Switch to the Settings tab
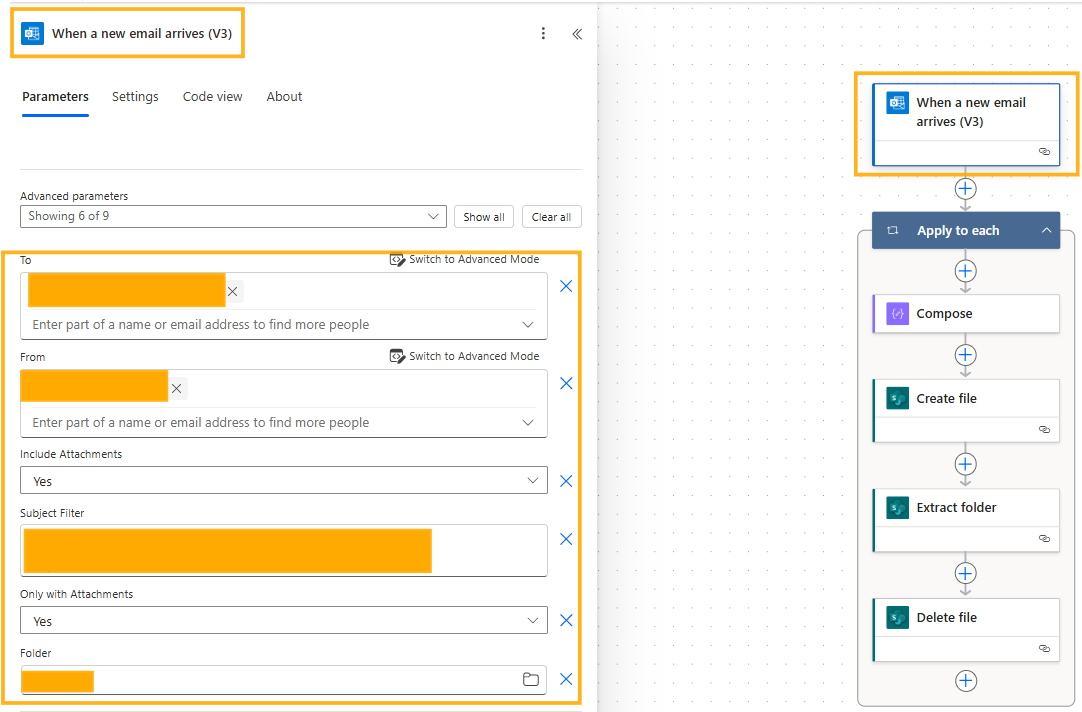The height and width of the screenshot is (712, 1082). pos(135,97)
